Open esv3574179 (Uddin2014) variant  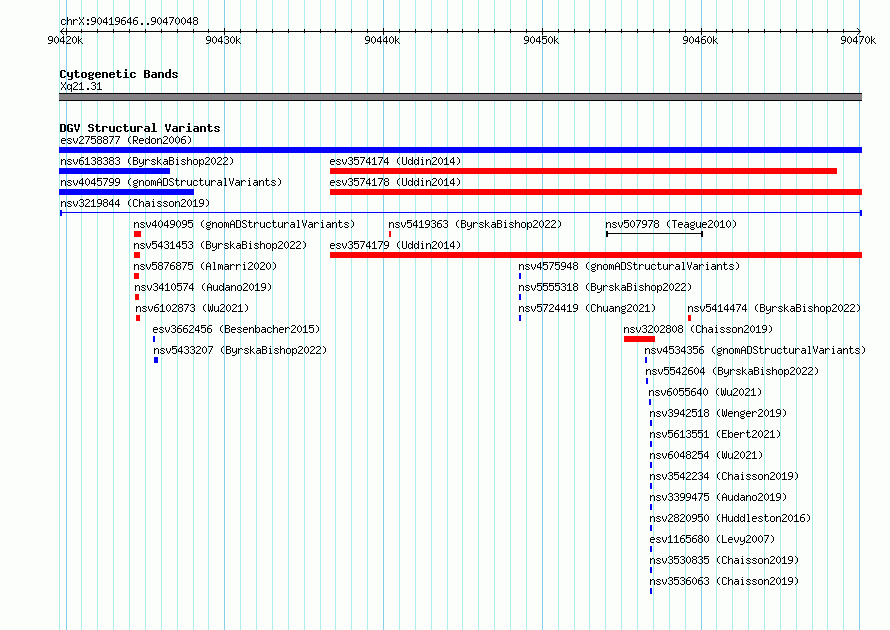pos(395,245)
